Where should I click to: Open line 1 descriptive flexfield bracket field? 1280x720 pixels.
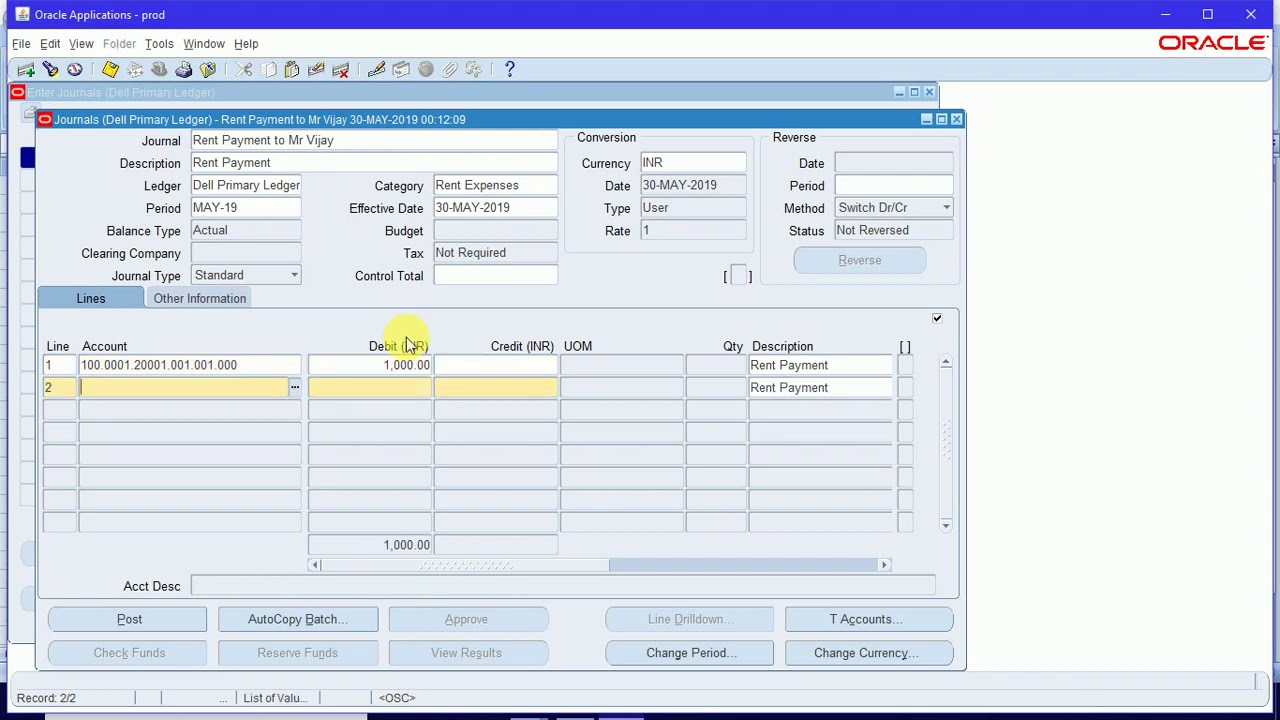click(905, 365)
